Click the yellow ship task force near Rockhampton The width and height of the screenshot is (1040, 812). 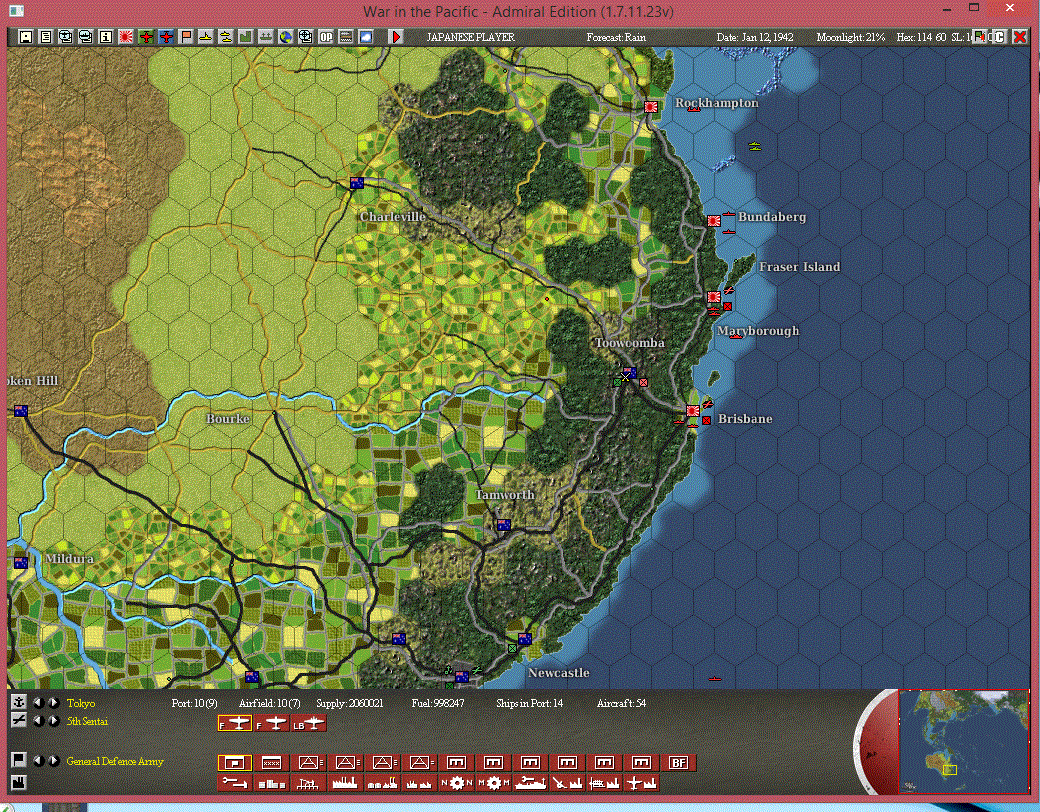(x=755, y=146)
